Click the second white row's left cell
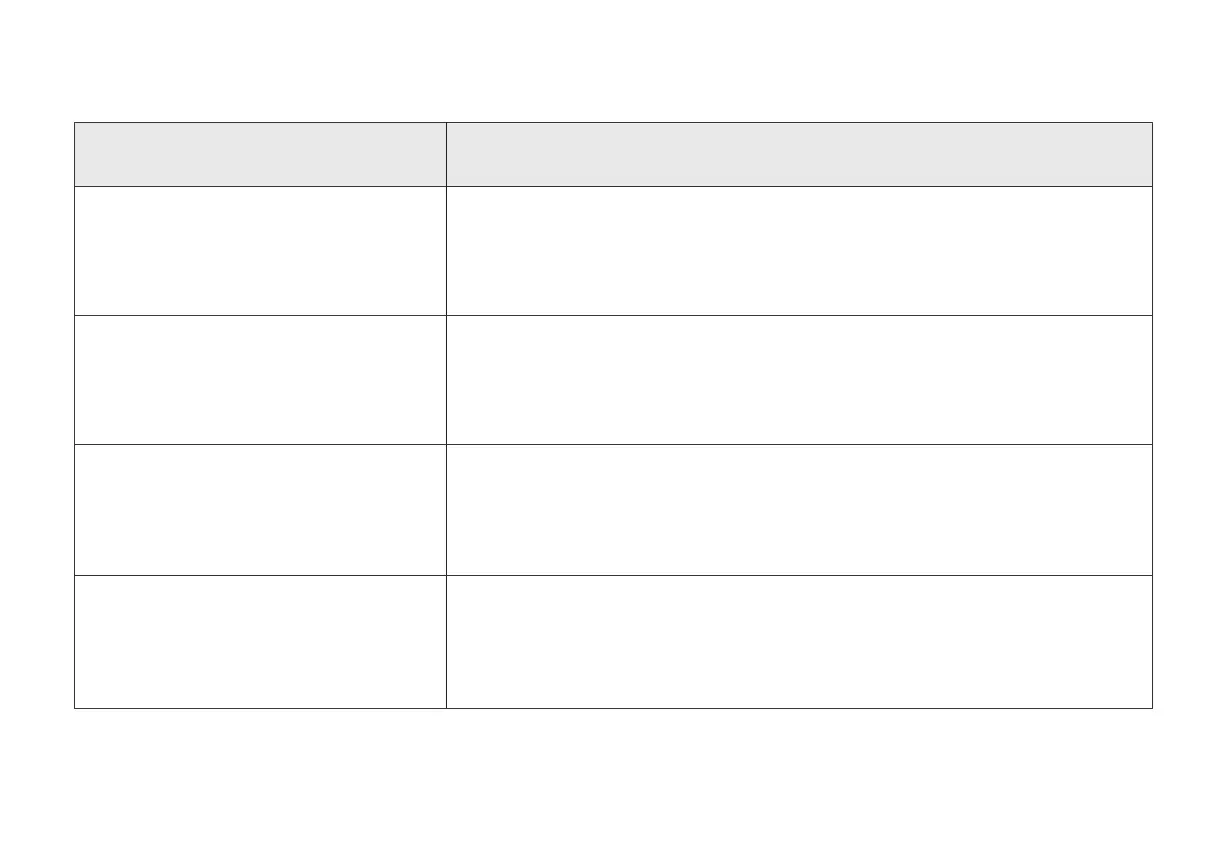This screenshot has width=1225, height=856. point(260,380)
